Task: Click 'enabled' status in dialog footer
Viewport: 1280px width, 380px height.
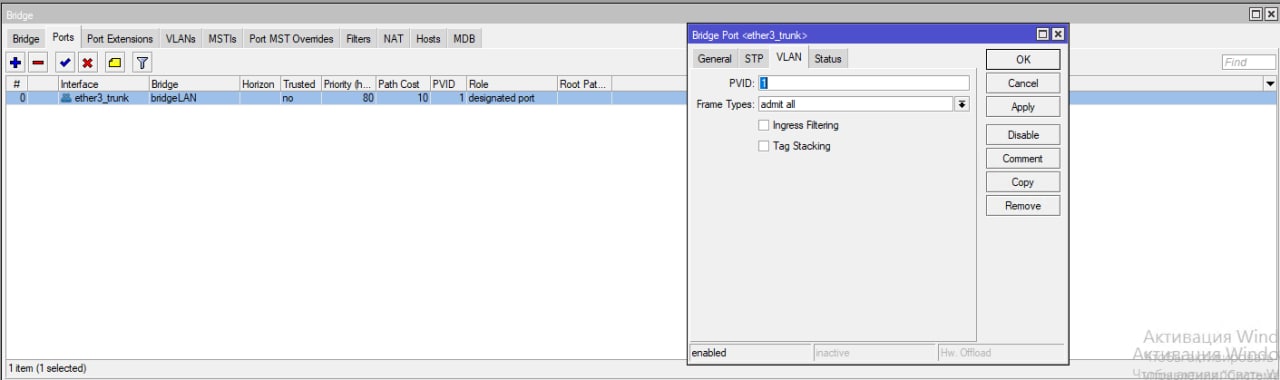Action: pyautogui.click(x=751, y=352)
